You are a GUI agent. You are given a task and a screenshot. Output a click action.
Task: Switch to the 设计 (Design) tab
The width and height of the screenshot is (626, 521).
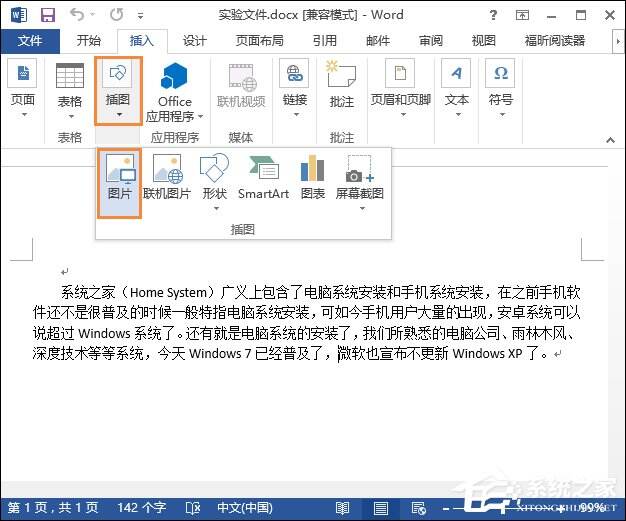(x=195, y=40)
